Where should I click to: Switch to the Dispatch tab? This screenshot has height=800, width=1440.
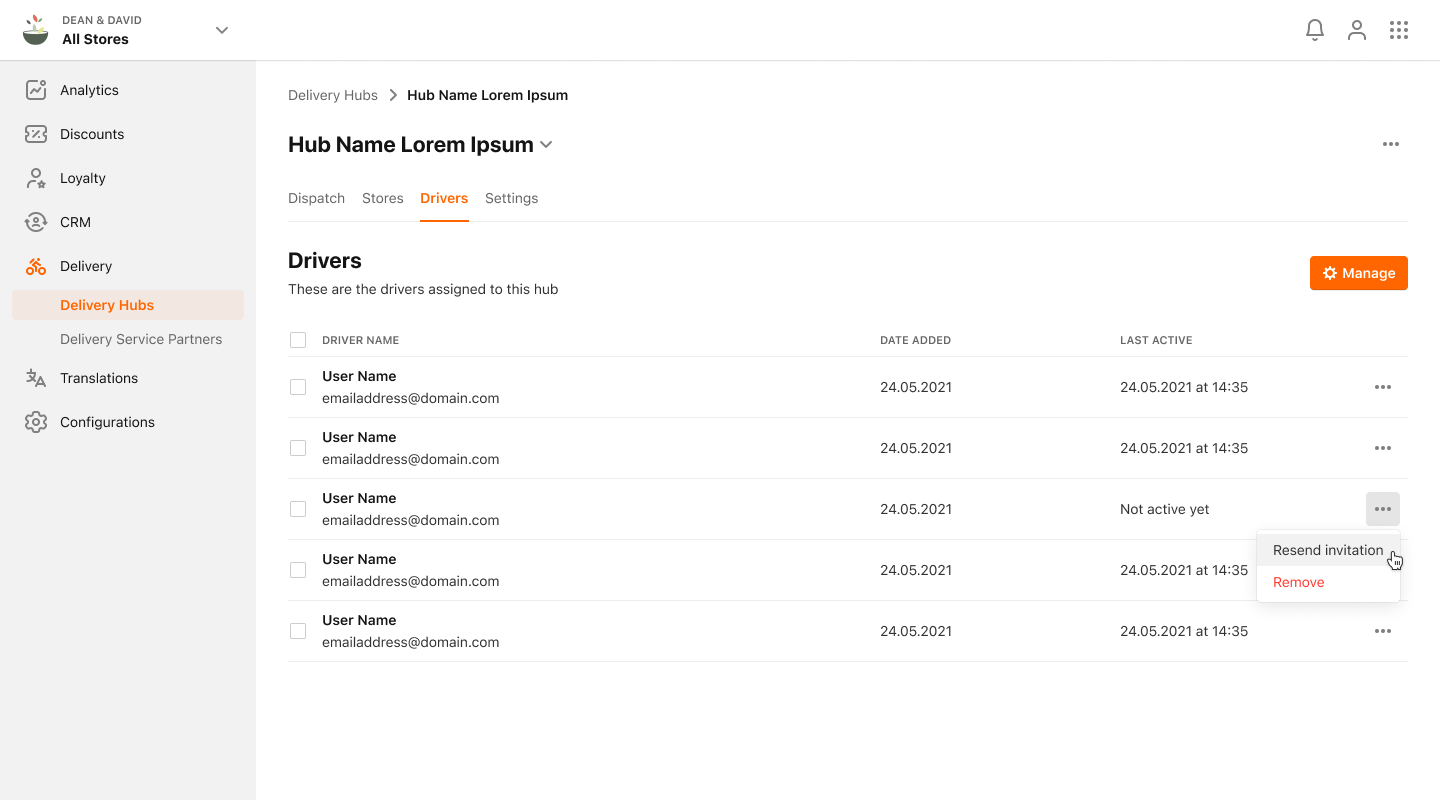316,197
